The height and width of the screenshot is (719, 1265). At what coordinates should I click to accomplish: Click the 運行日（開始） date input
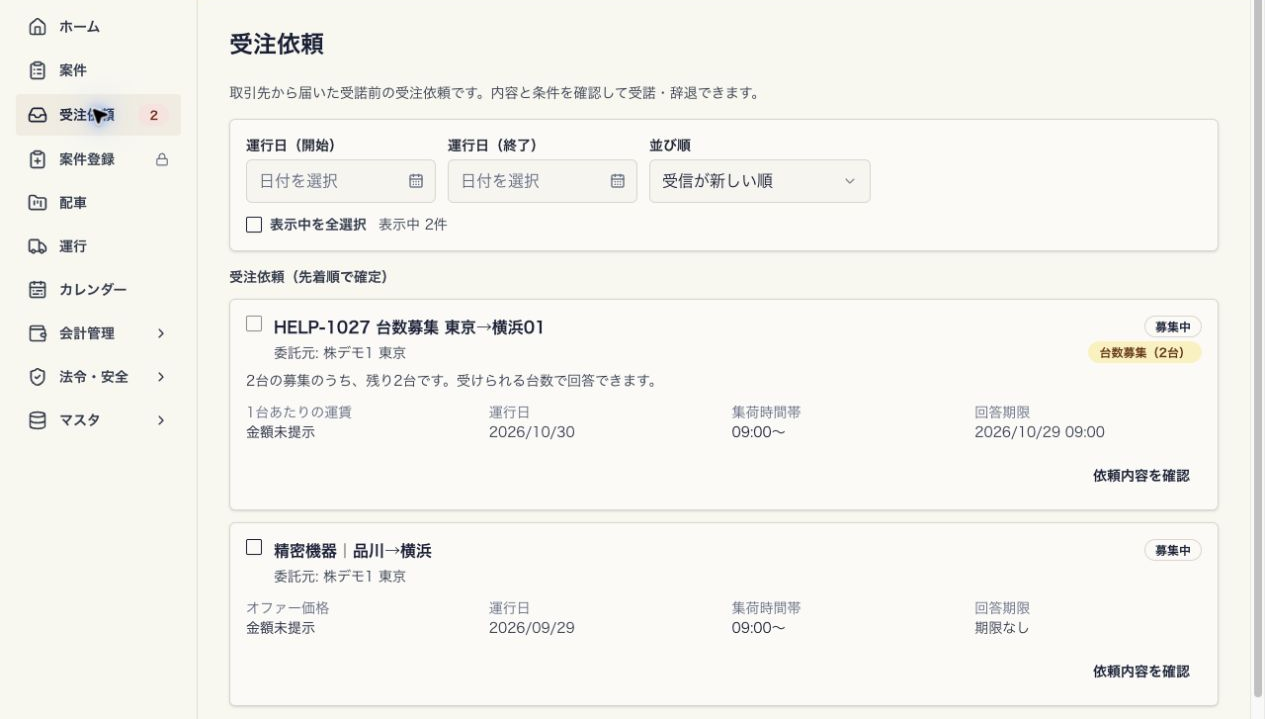[341, 181]
